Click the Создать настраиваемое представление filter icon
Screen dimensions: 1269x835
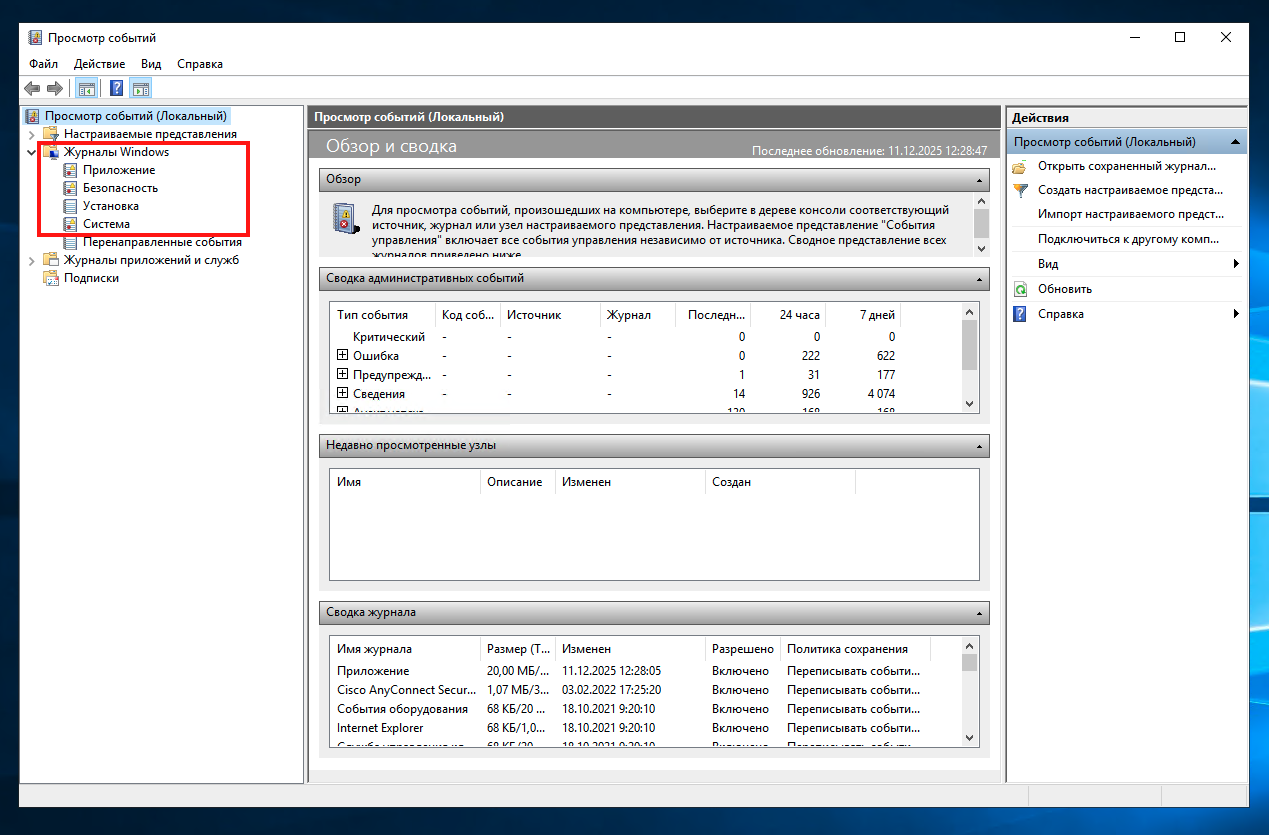pos(1022,190)
